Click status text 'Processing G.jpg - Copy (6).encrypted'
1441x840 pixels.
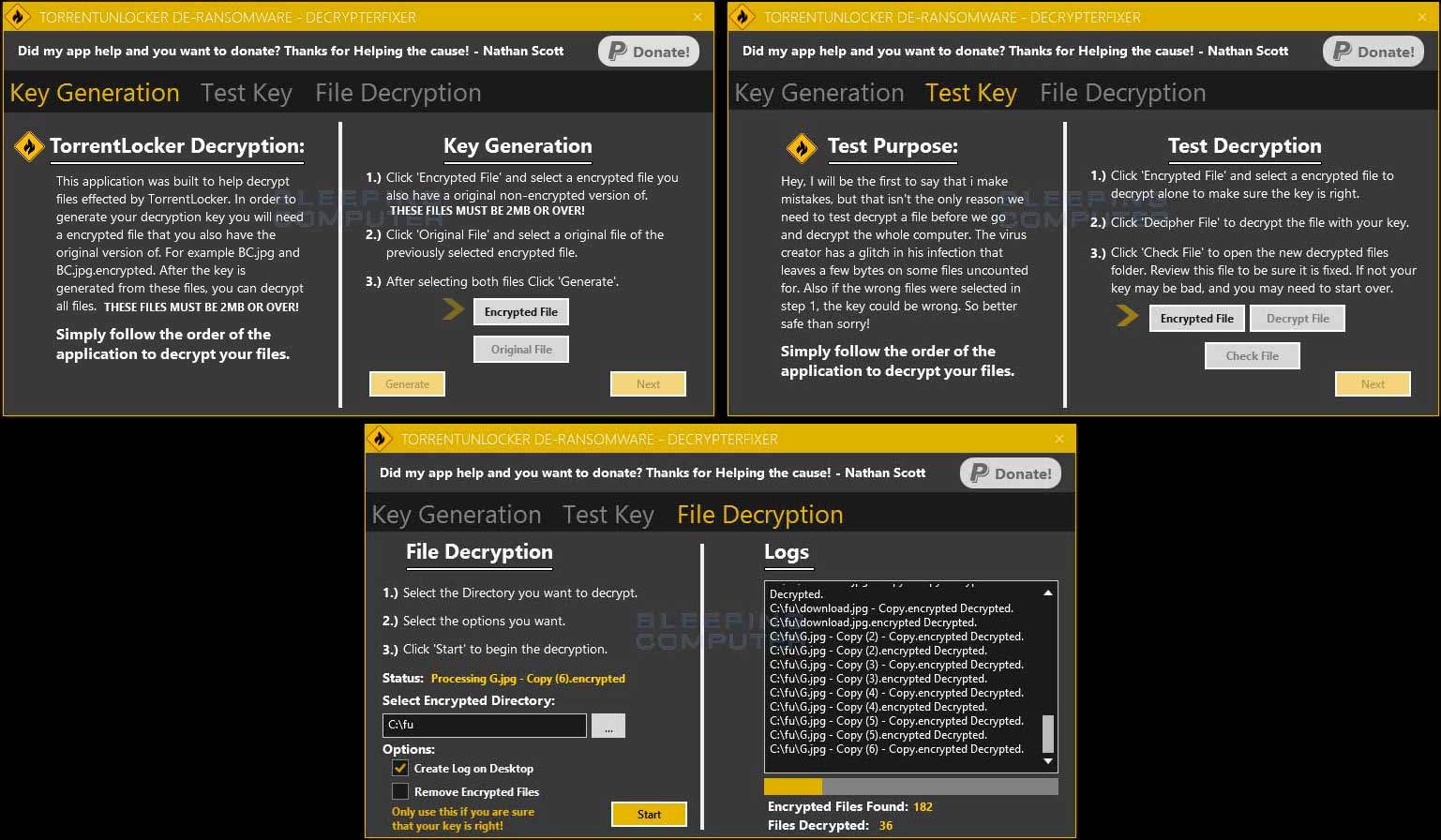pyautogui.click(x=528, y=679)
